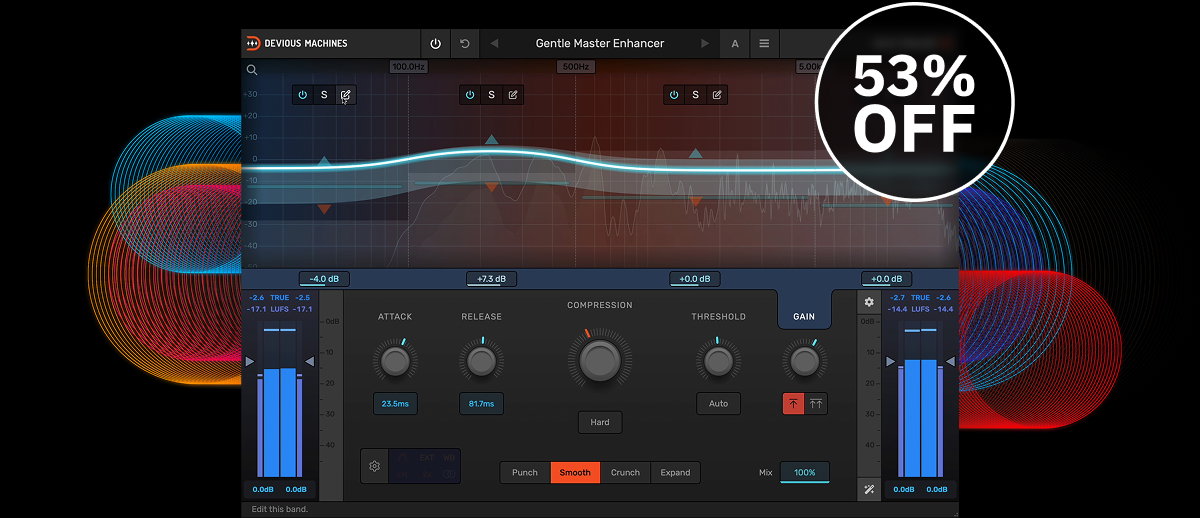Click the undo arrow icon in header
This screenshot has height=518, width=1200.
tap(465, 44)
